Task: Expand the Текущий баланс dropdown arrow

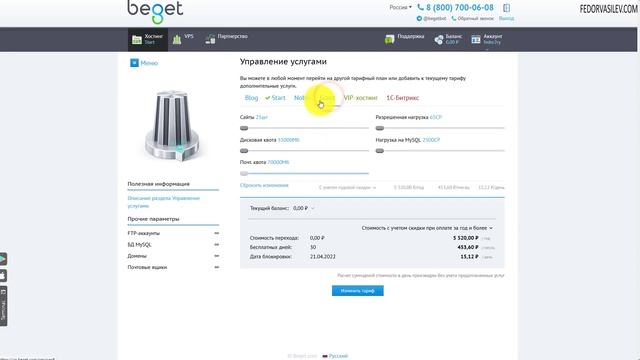Action: coord(313,208)
